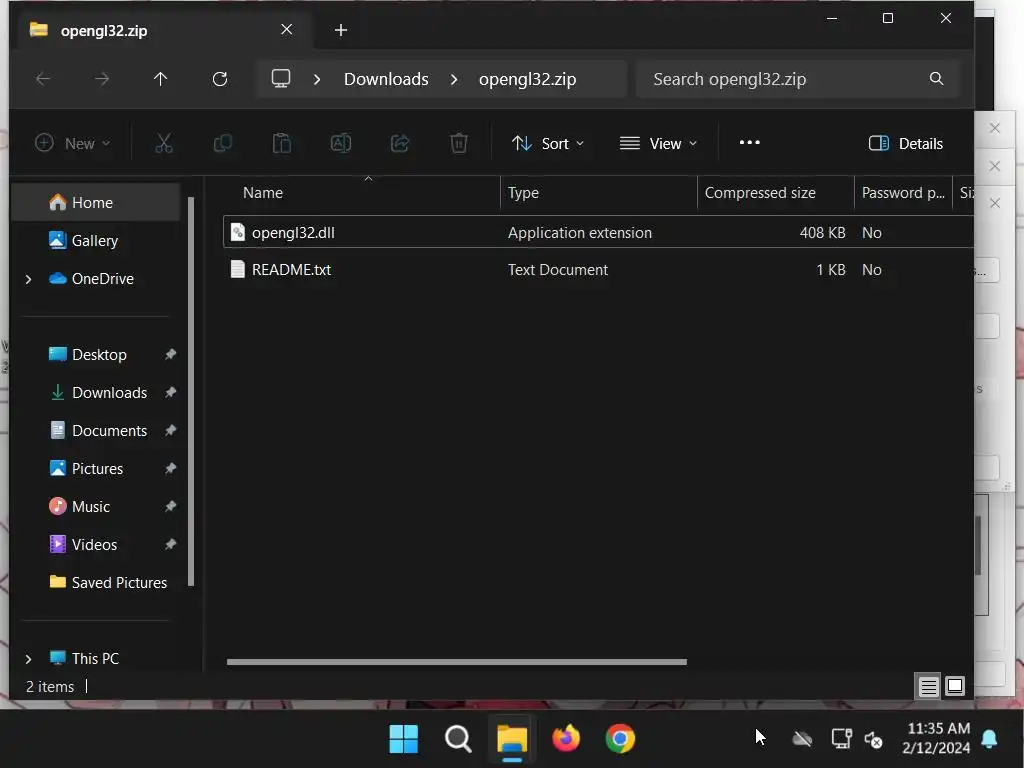Open Downloads in the navigation pane
Viewport: 1024px width, 768px height.
pyautogui.click(x=109, y=392)
